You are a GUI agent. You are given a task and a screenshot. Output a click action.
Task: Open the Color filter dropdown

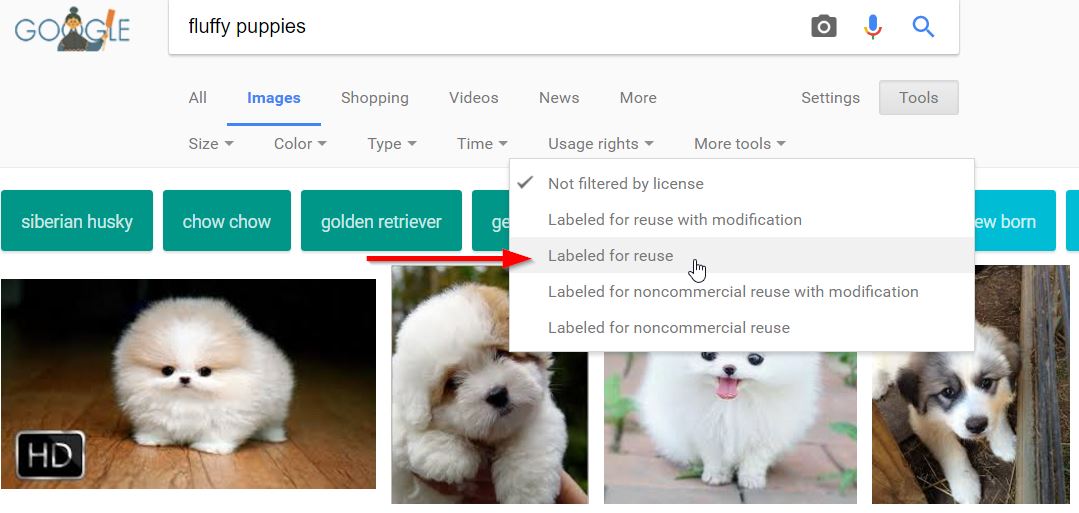(x=300, y=144)
